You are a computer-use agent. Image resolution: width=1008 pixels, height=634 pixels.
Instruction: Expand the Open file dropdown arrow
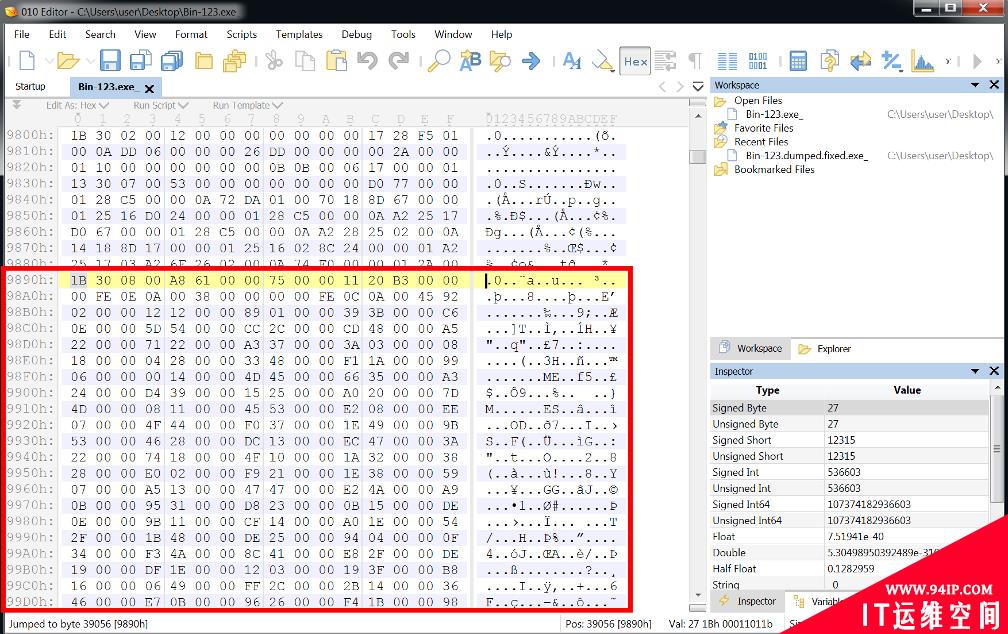click(90, 62)
